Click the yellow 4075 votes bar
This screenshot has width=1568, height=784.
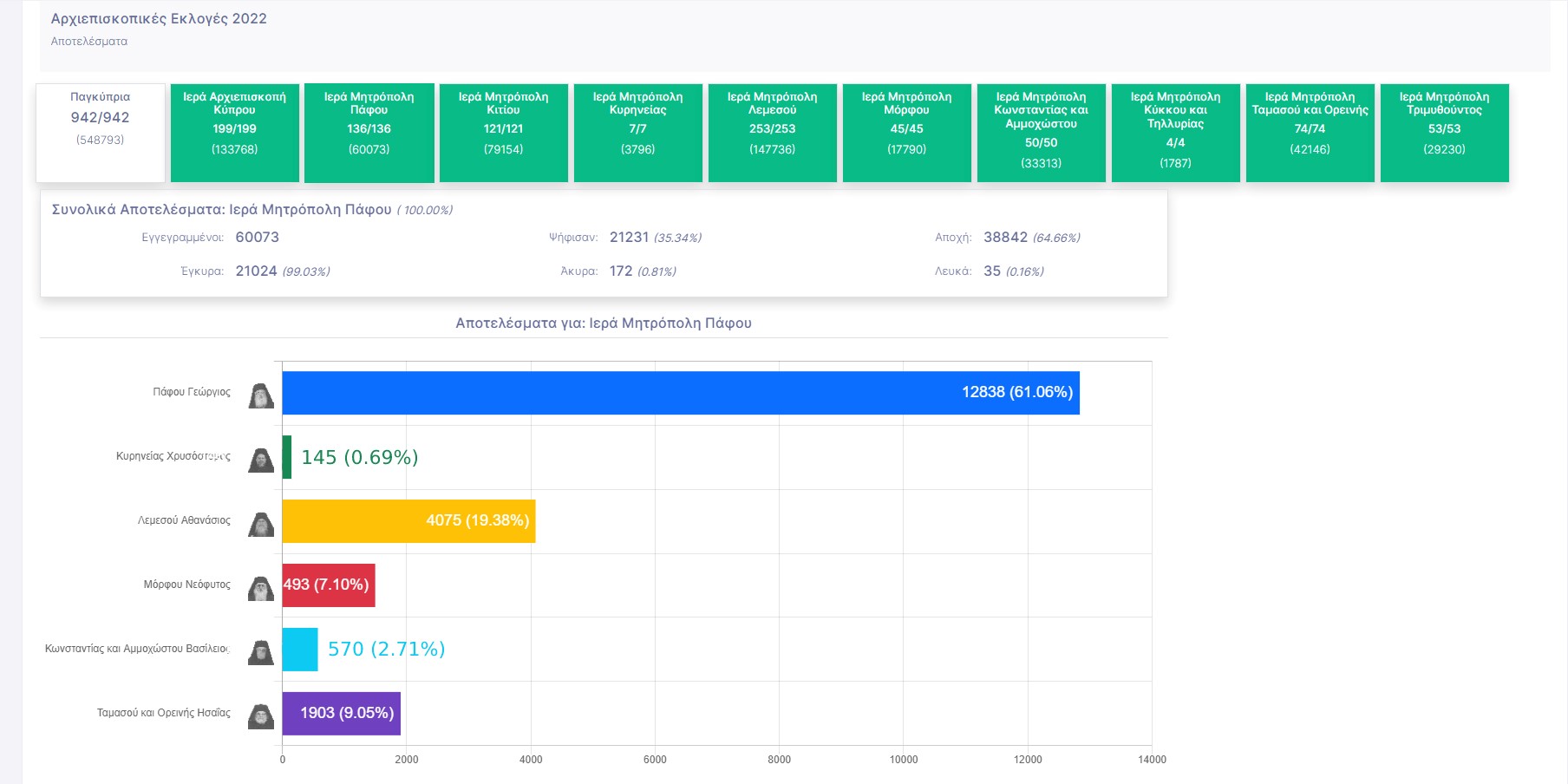coord(408,521)
